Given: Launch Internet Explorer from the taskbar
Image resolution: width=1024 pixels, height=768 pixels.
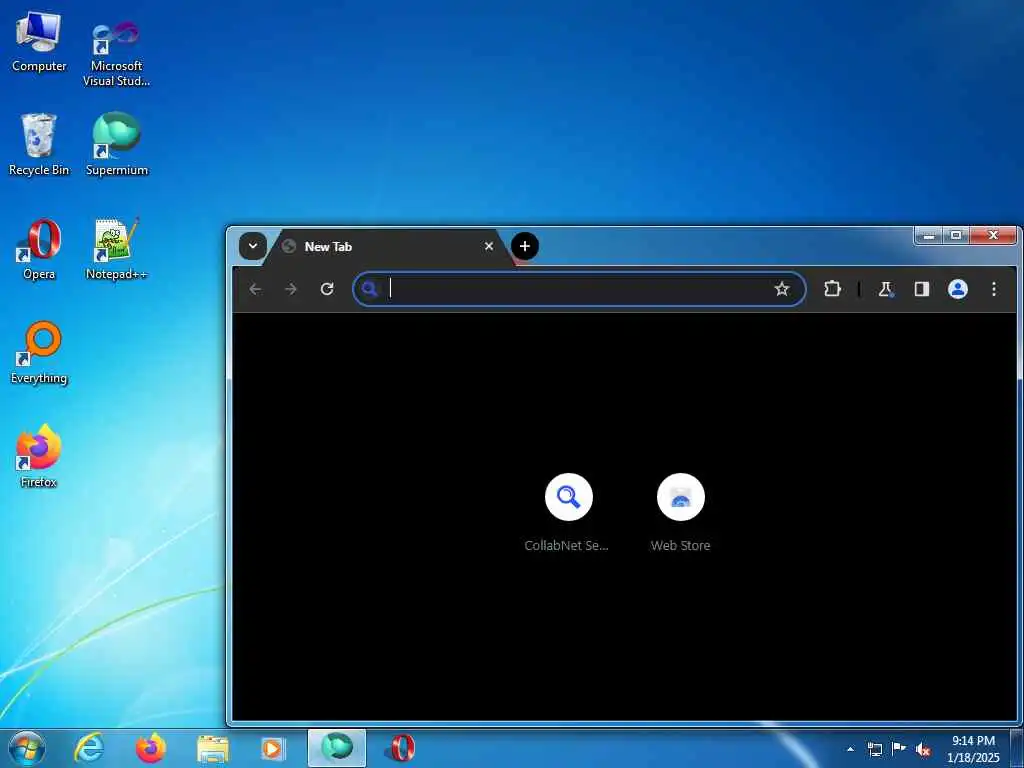Looking at the screenshot, I should [89, 748].
